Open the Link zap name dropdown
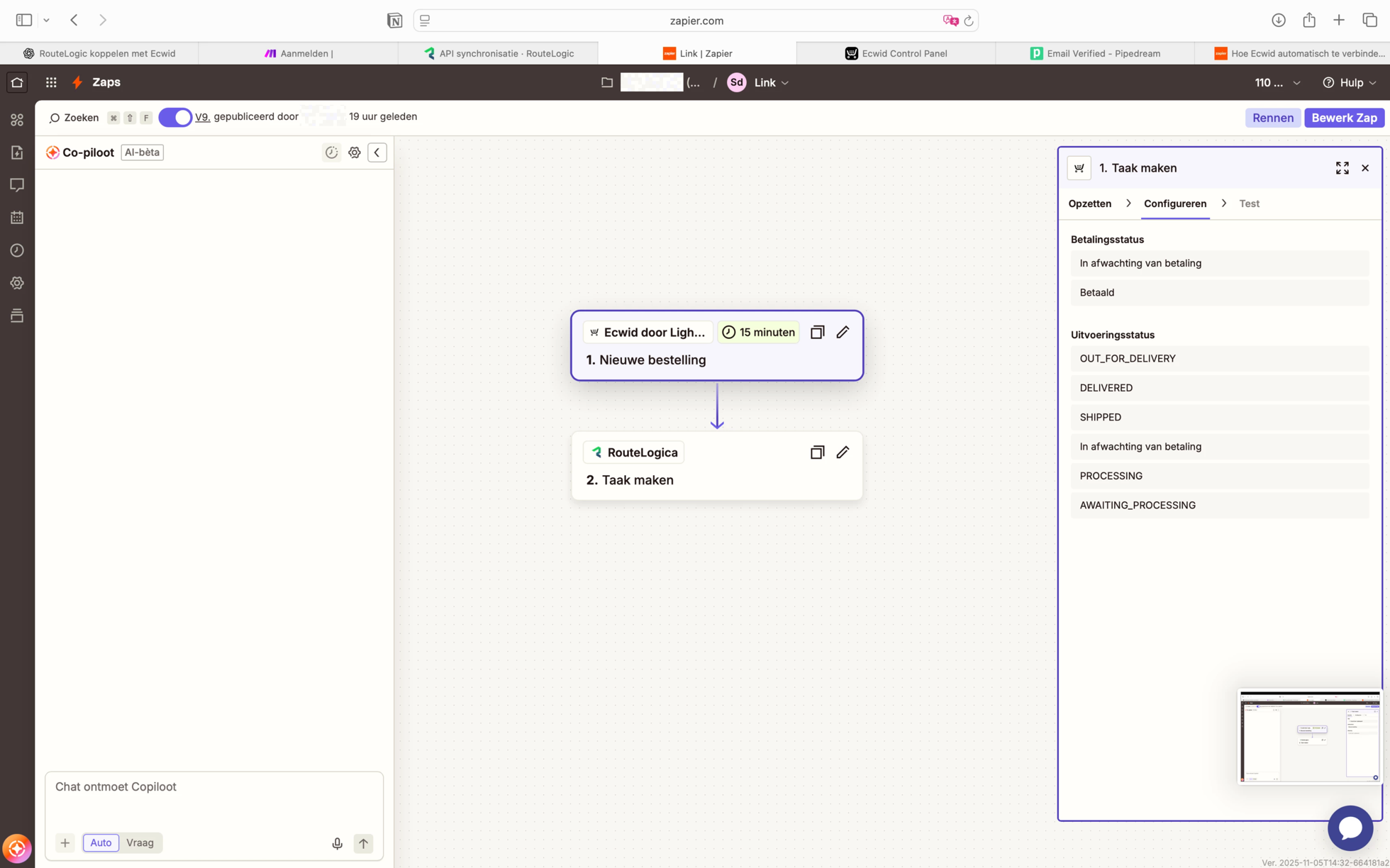 (x=771, y=82)
